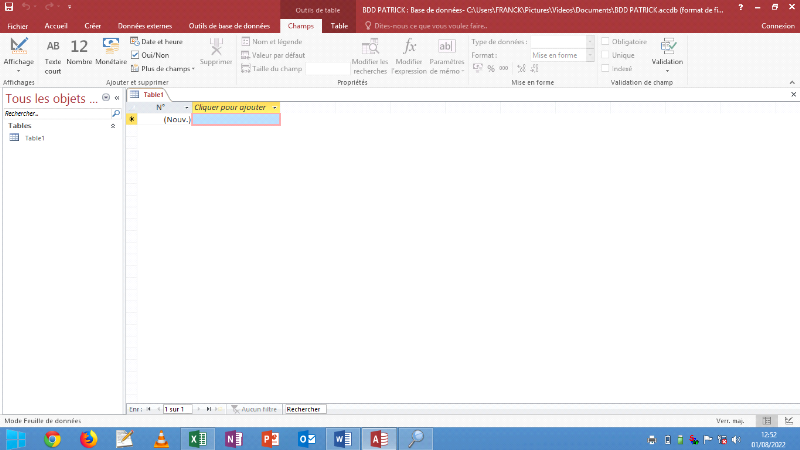Select Table1 in the navigation pane
Viewport: 800px width, 450px height.
tap(34, 137)
